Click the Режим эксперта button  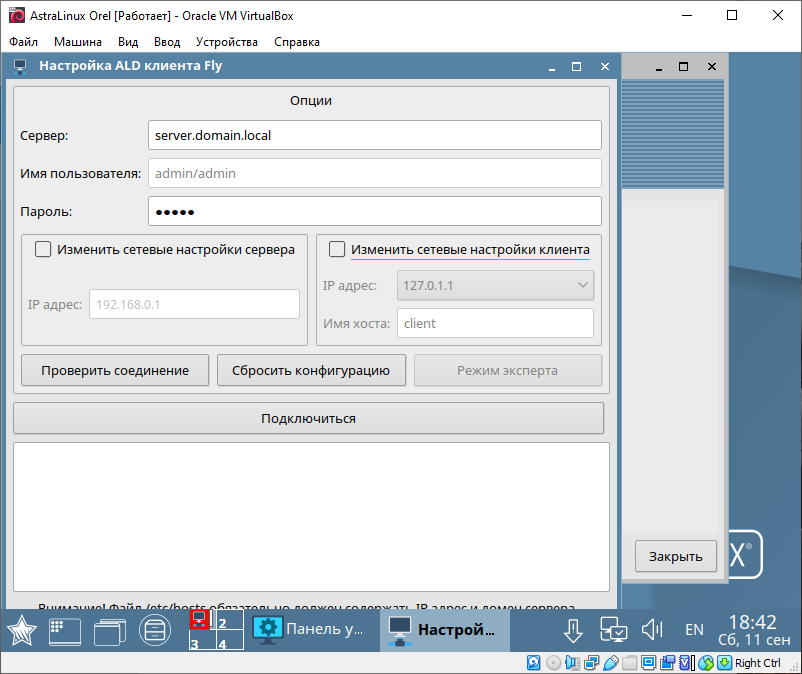coord(507,370)
